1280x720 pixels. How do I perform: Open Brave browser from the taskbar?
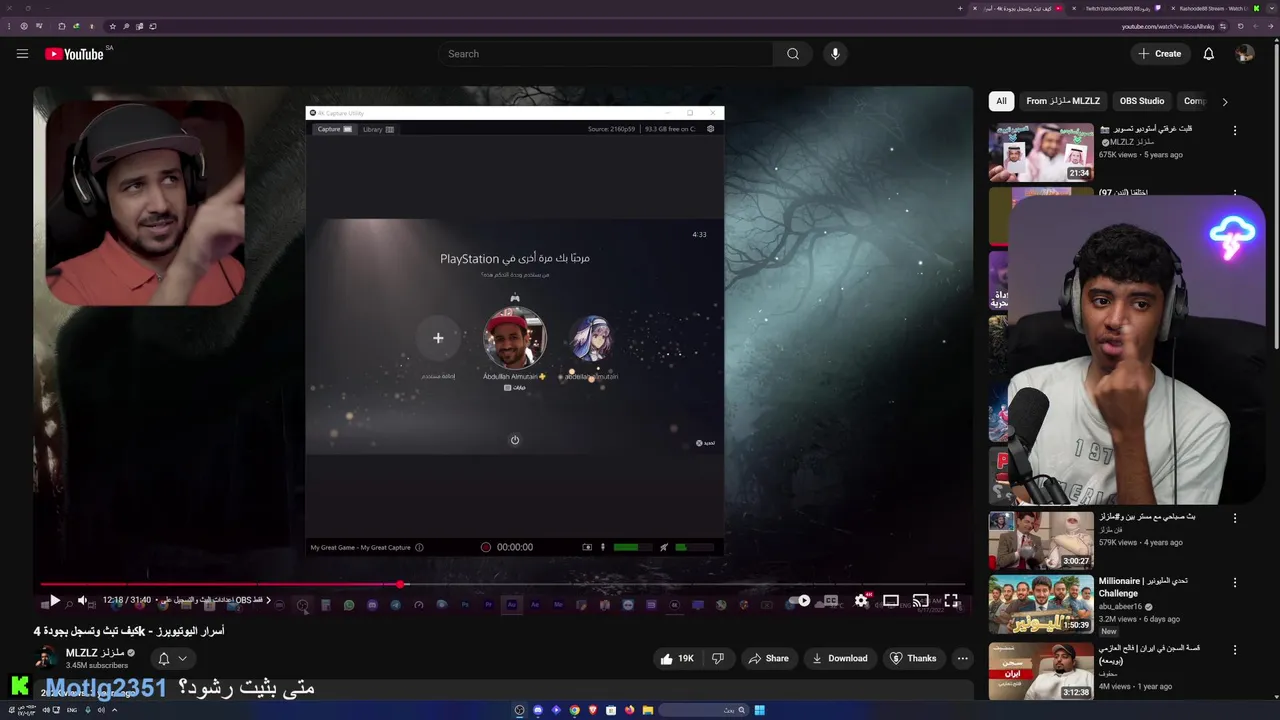[592, 710]
